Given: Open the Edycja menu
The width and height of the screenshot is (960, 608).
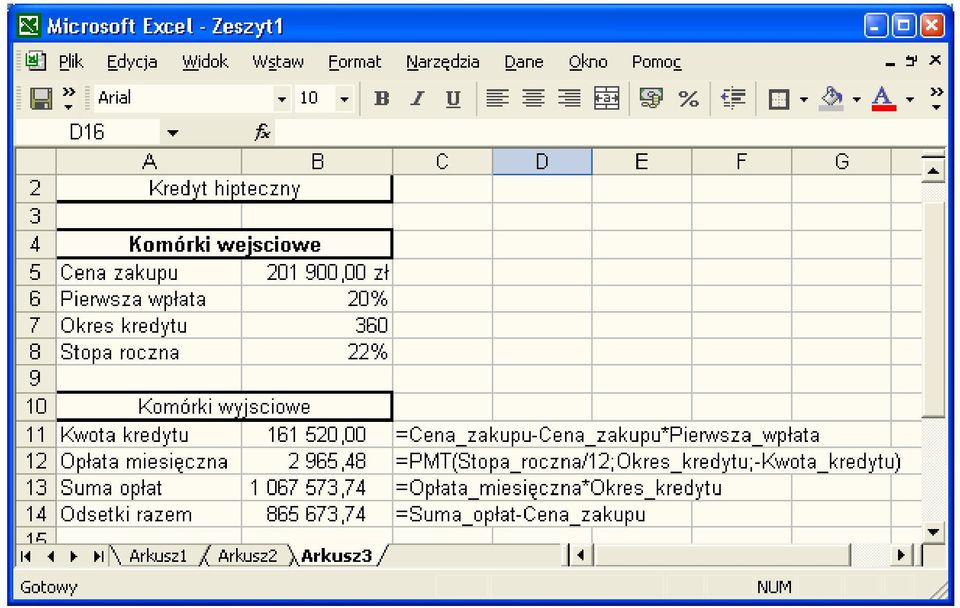Looking at the screenshot, I should (132, 62).
